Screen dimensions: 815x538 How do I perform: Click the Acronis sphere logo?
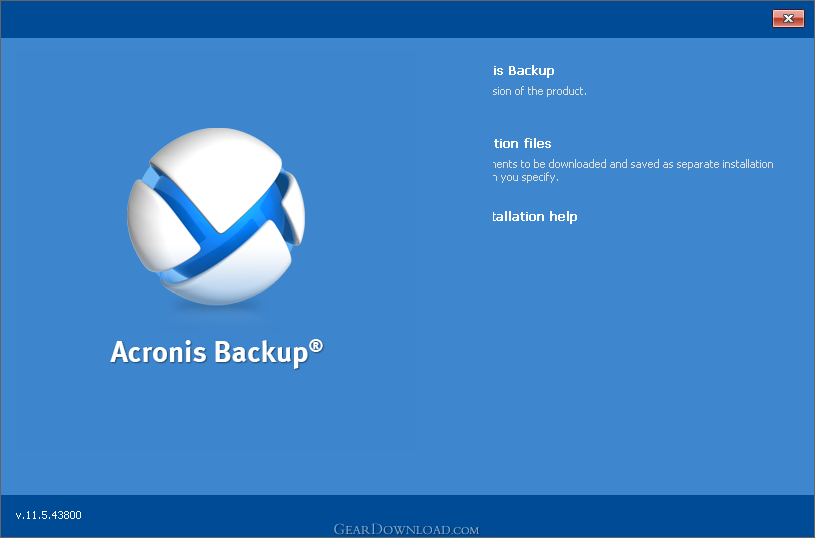[216, 216]
